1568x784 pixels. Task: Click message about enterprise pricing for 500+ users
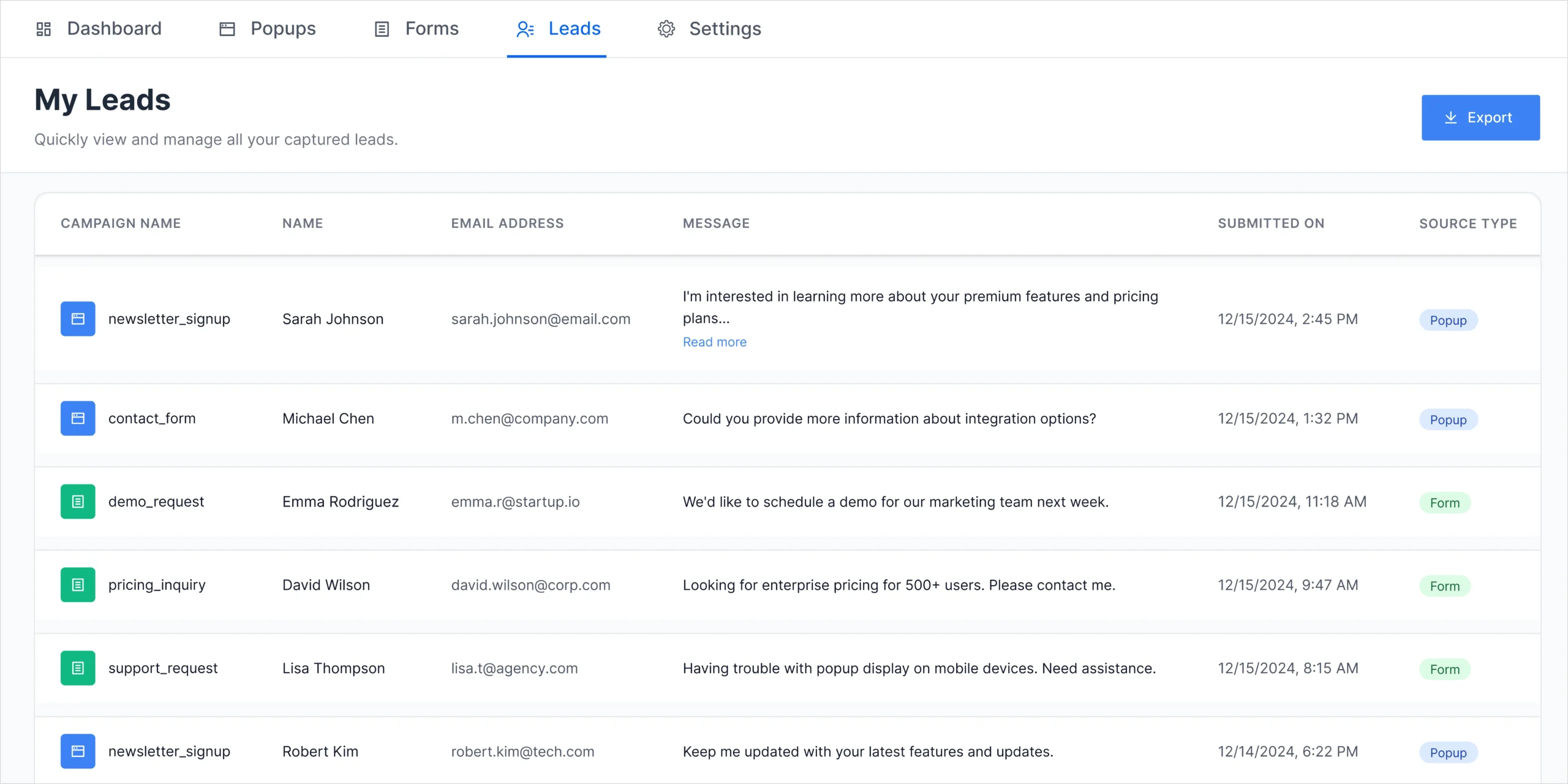click(x=899, y=585)
